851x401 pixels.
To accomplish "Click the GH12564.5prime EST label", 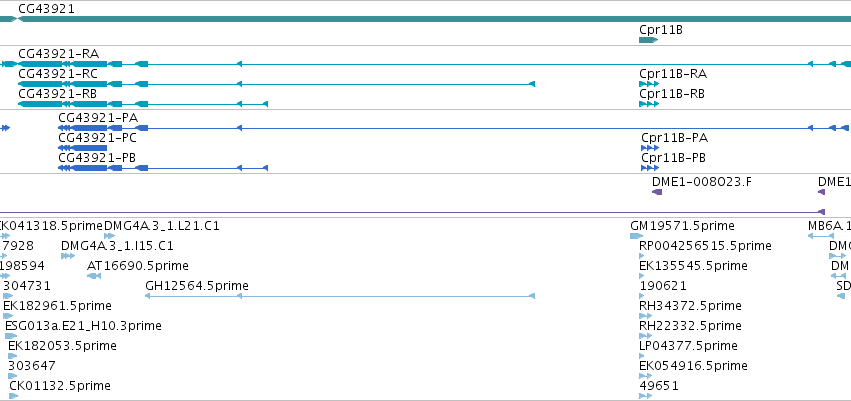I will click(x=197, y=285).
